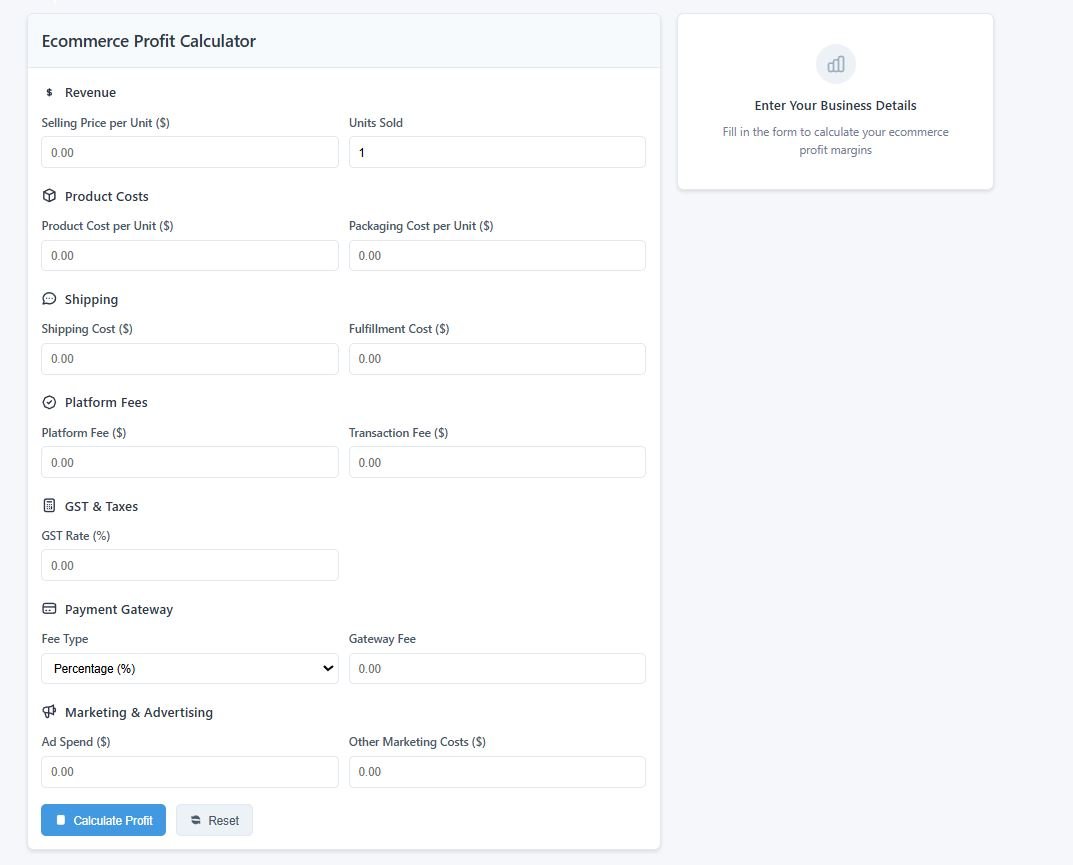
Task: Click the checkmark icon beside Platform Fees
Action: click(x=49, y=402)
